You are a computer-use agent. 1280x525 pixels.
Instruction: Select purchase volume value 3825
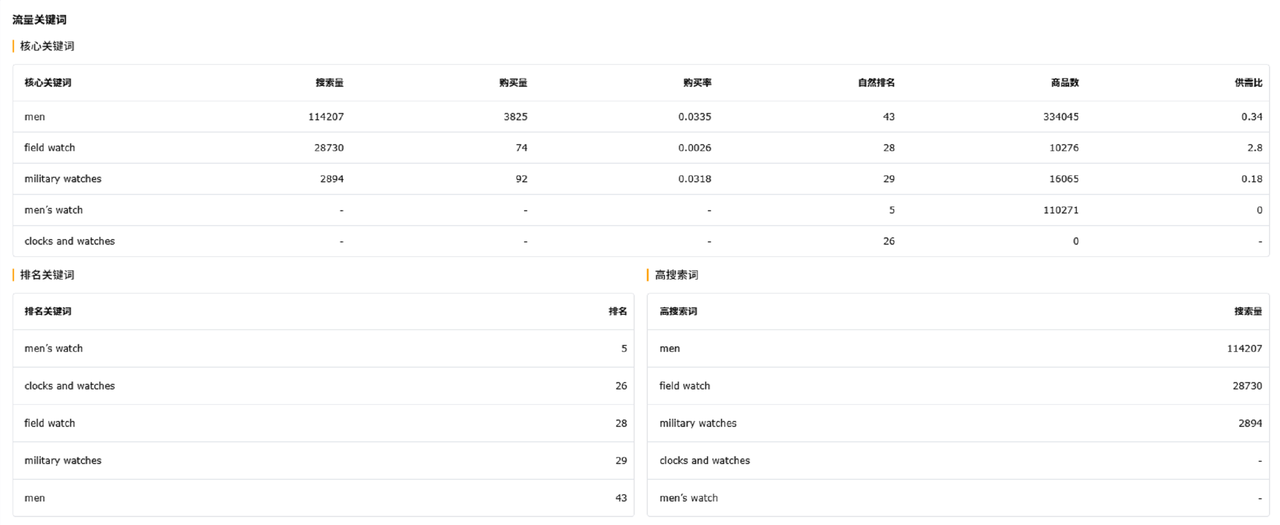point(516,117)
